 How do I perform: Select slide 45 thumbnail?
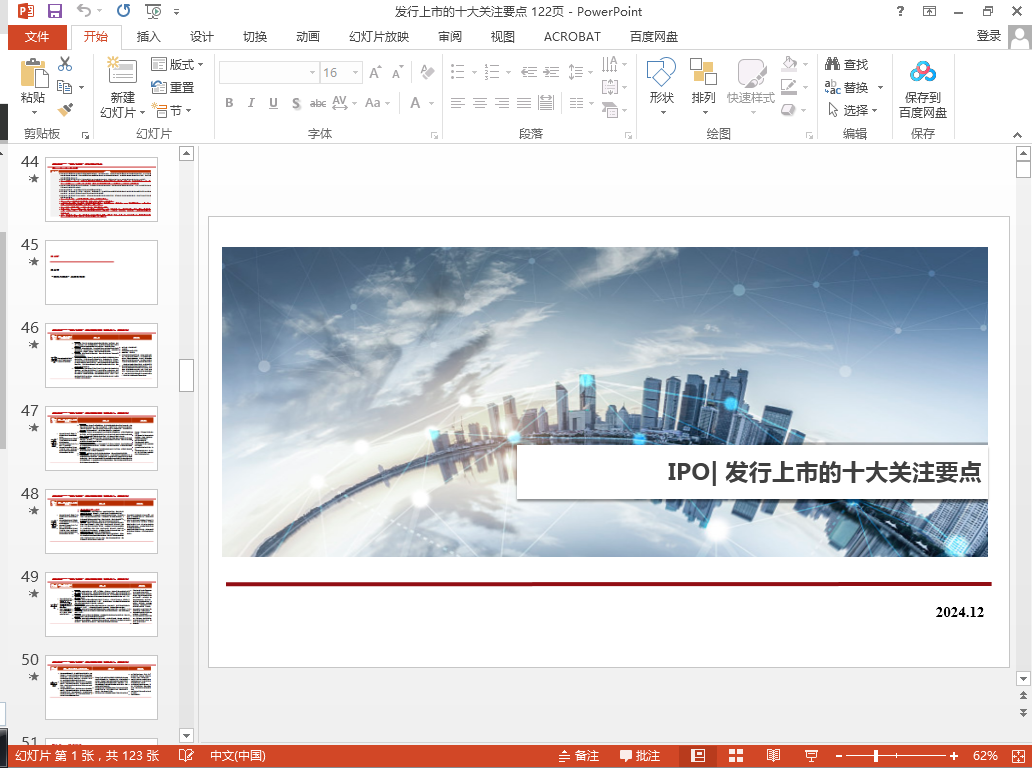point(101,272)
